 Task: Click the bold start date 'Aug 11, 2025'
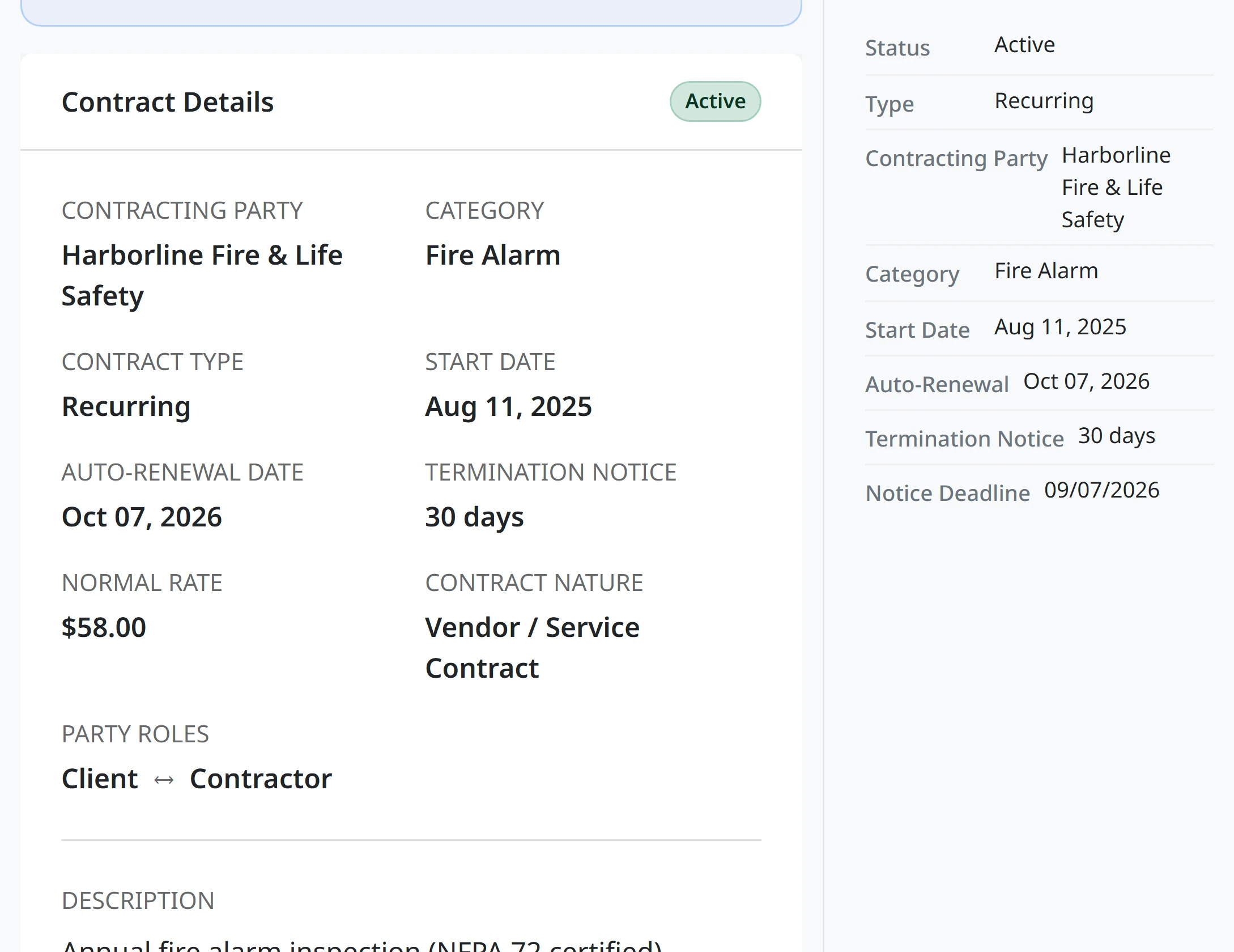tap(508, 406)
